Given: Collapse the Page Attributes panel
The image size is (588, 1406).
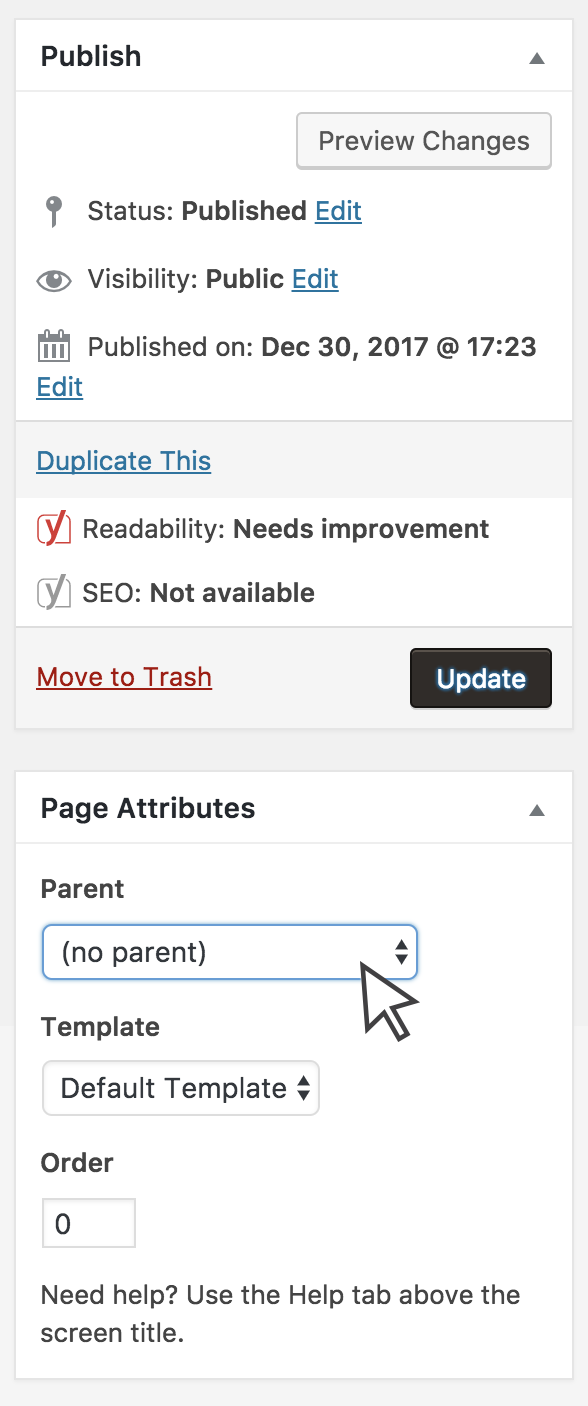Looking at the screenshot, I should [x=537, y=810].
